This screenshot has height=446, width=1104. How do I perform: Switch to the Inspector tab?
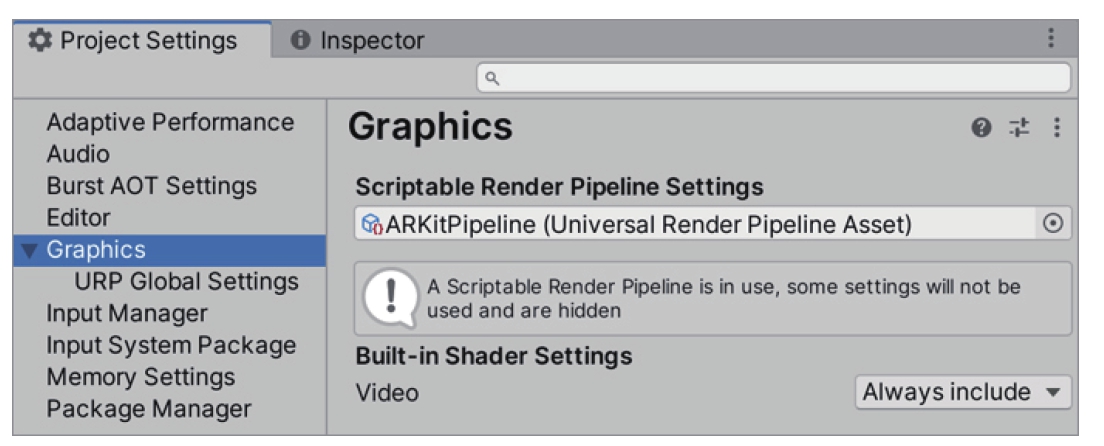click(358, 40)
